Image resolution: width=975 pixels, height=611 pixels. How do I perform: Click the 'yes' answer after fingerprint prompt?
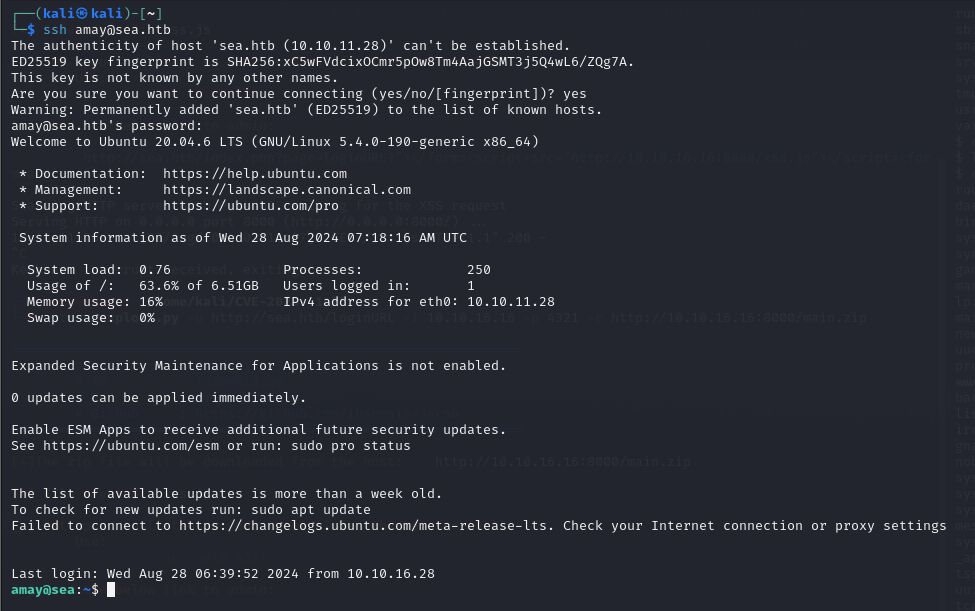pyautogui.click(x=575, y=94)
